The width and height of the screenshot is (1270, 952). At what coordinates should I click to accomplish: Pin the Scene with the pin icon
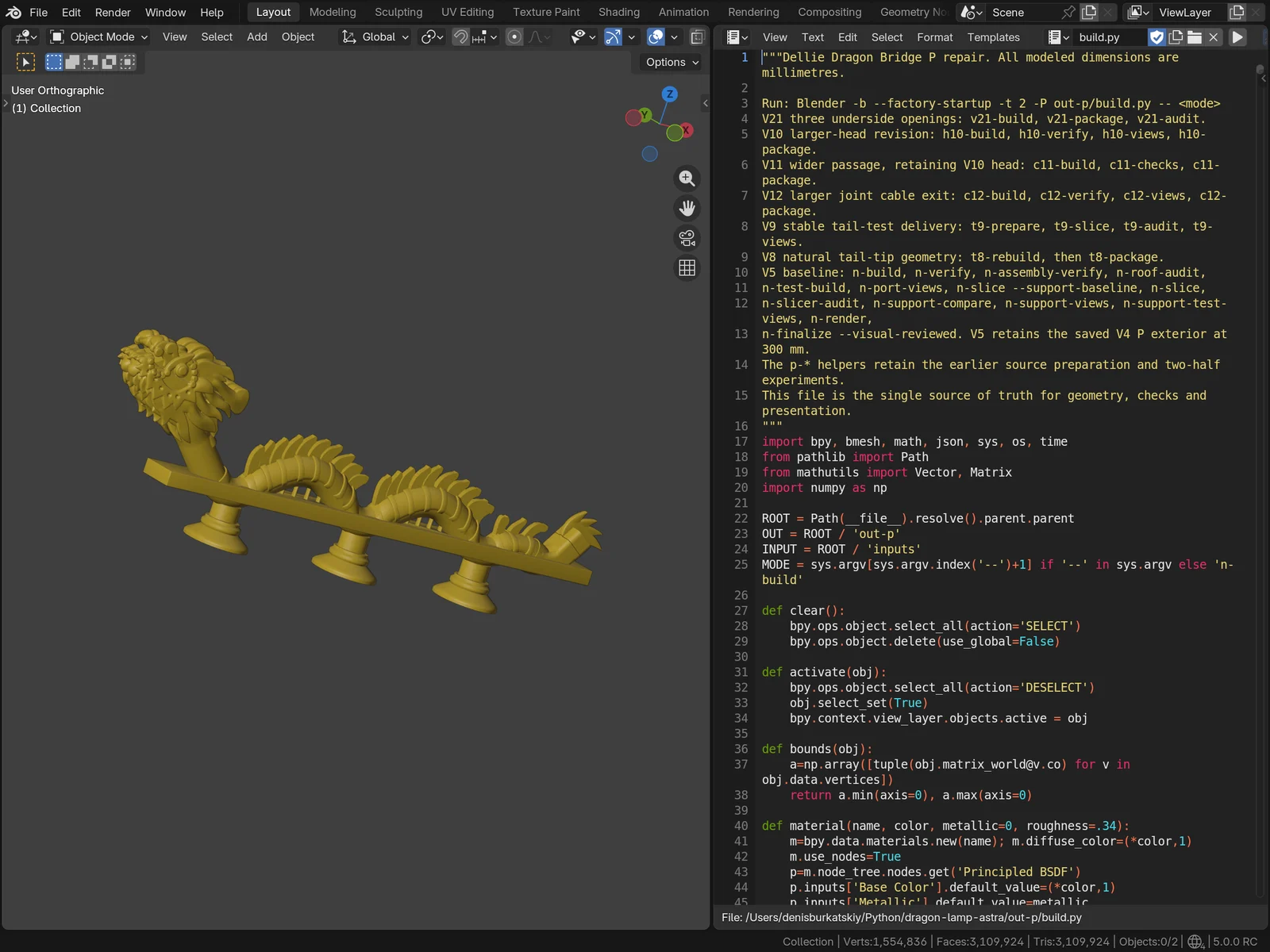tap(1068, 12)
